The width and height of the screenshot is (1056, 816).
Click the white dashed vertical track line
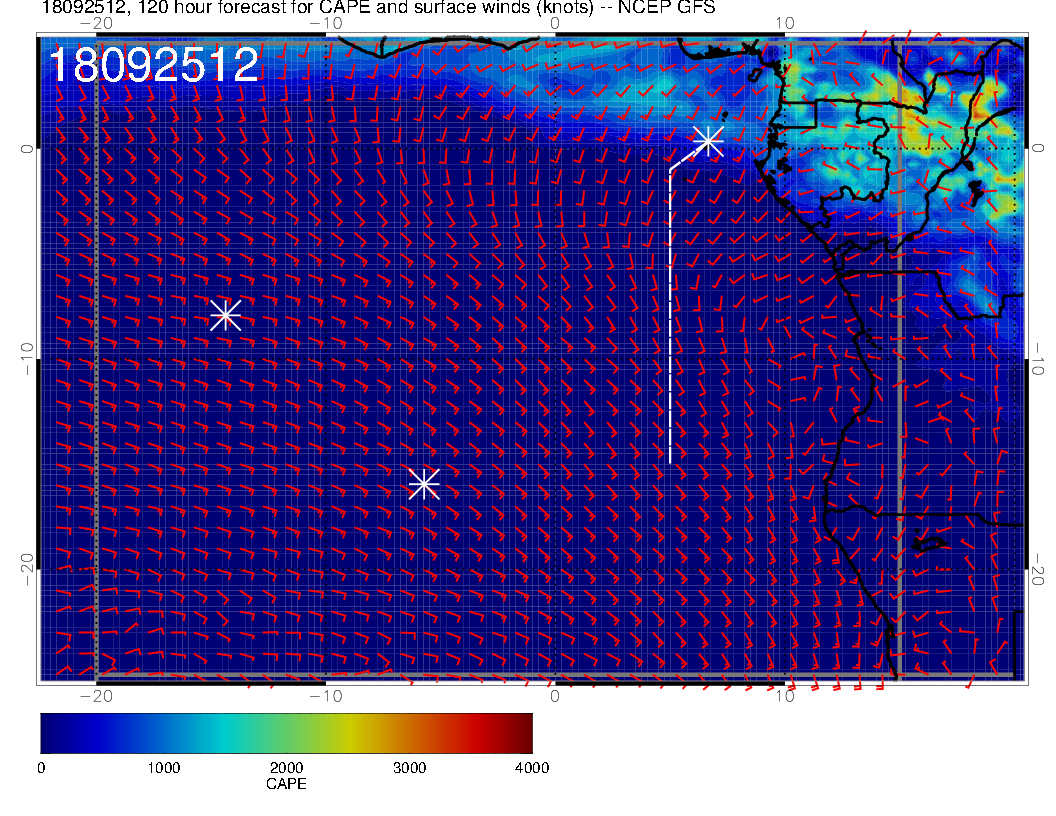(669, 320)
